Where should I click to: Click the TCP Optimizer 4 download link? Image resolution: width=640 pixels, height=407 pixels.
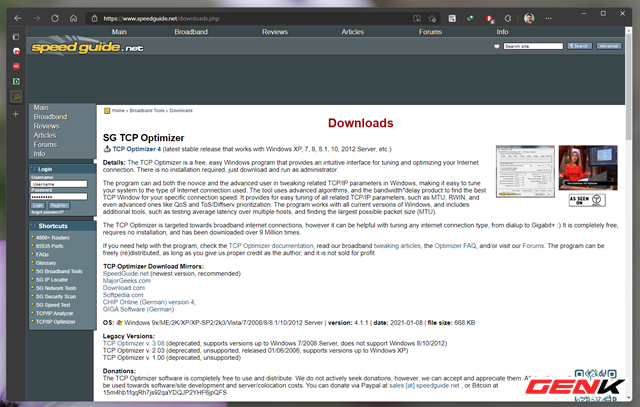coord(137,149)
